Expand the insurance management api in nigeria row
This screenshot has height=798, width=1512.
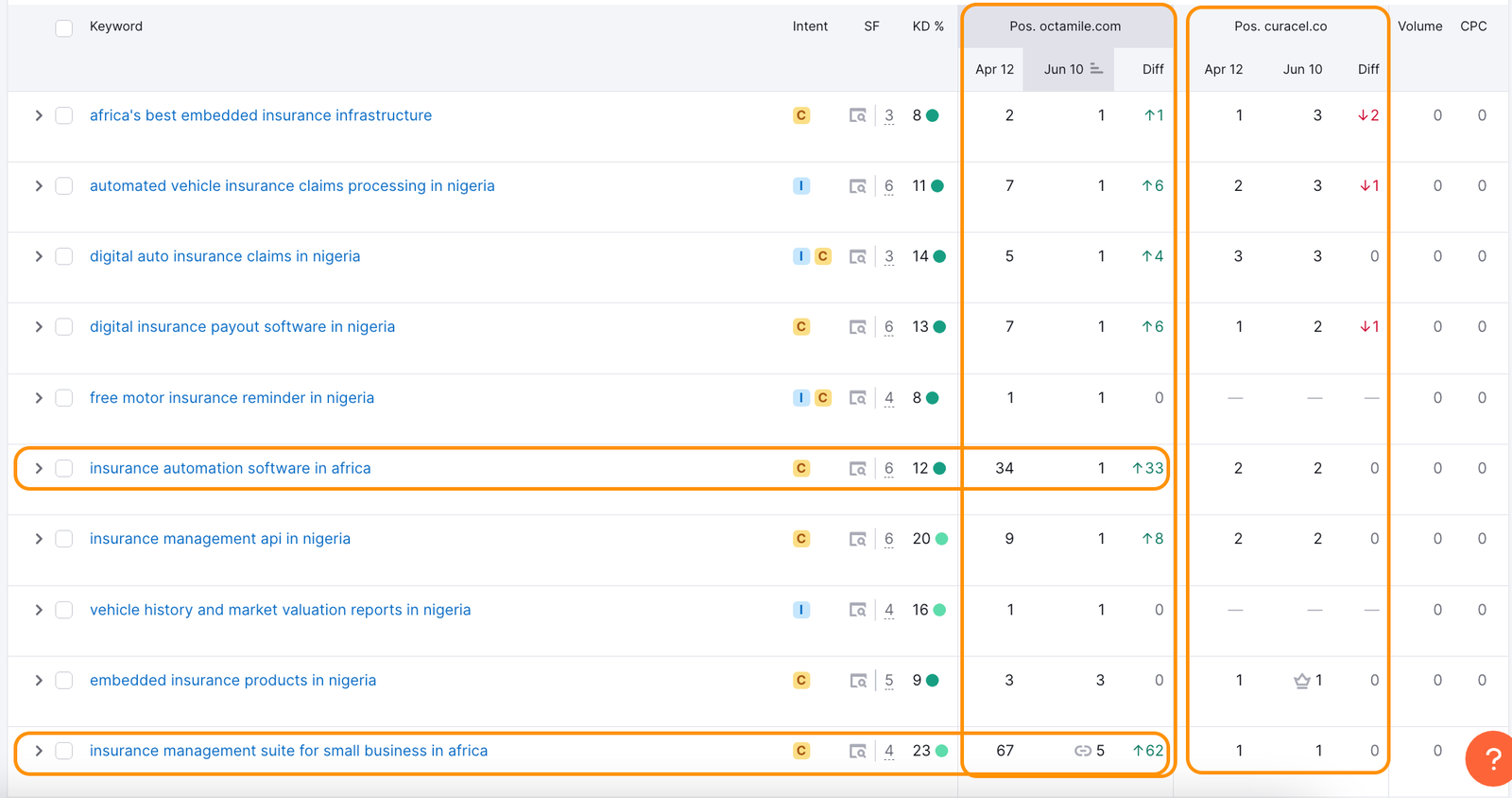39,539
